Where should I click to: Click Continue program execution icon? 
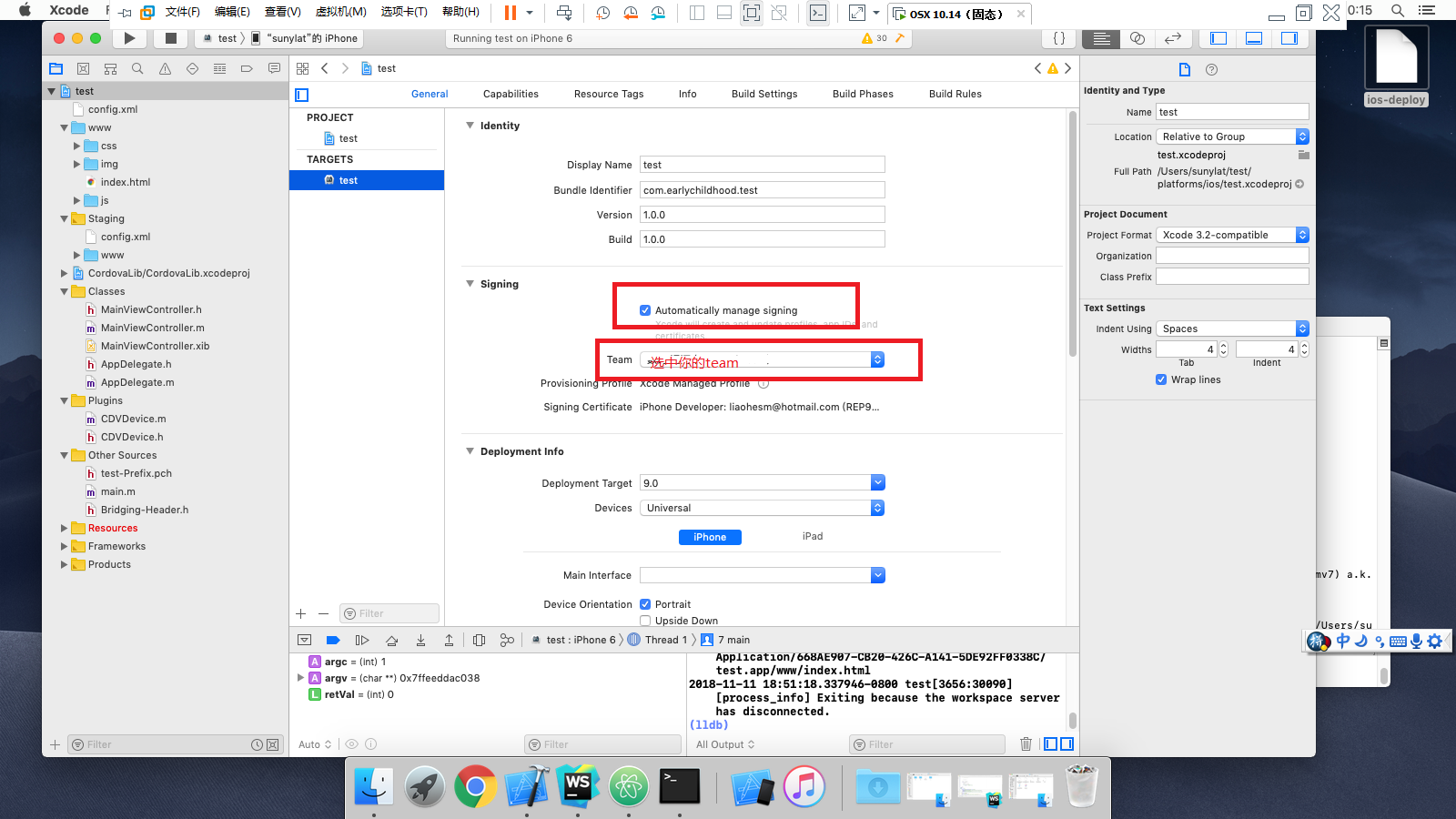pyautogui.click(x=362, y=640)
